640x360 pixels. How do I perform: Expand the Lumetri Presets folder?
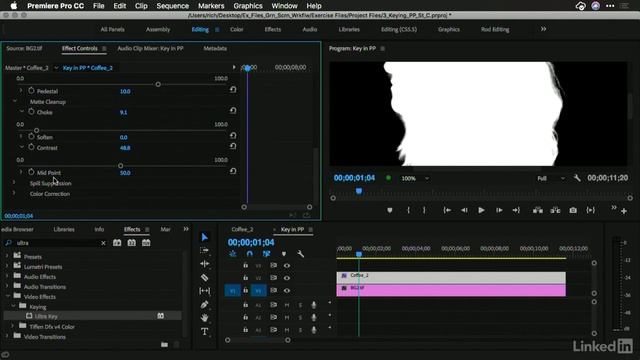coord(7,266)
